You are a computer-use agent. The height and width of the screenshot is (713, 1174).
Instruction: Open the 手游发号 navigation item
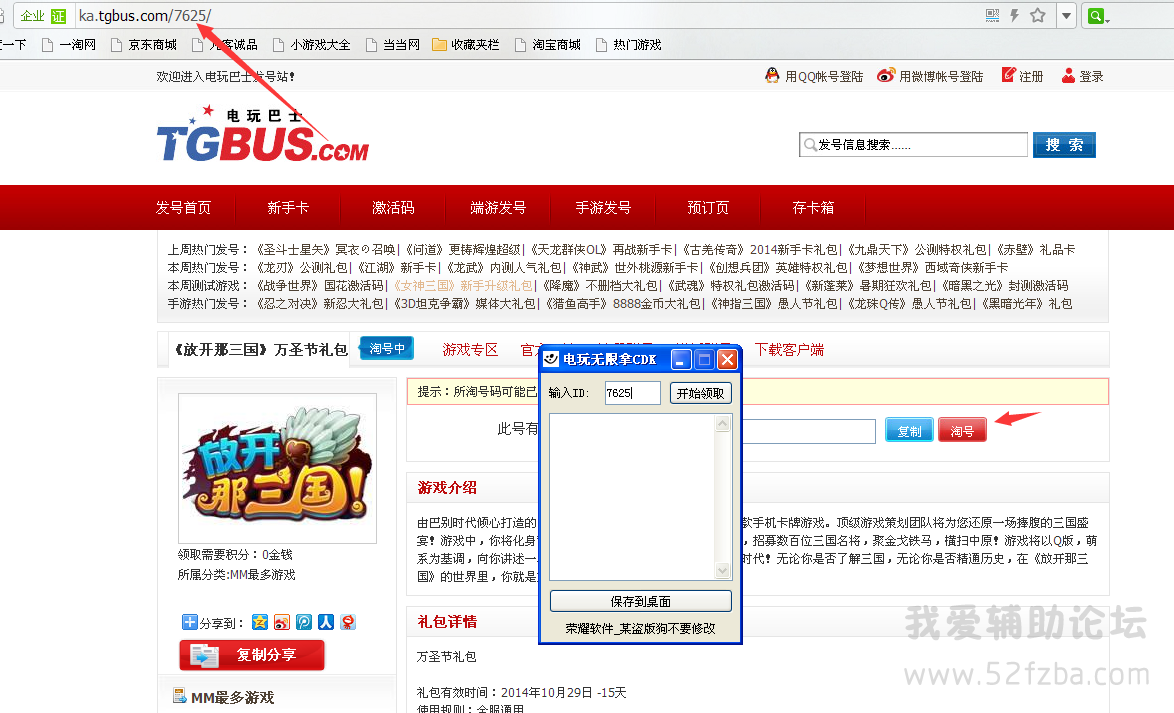[x=603, y=207]
